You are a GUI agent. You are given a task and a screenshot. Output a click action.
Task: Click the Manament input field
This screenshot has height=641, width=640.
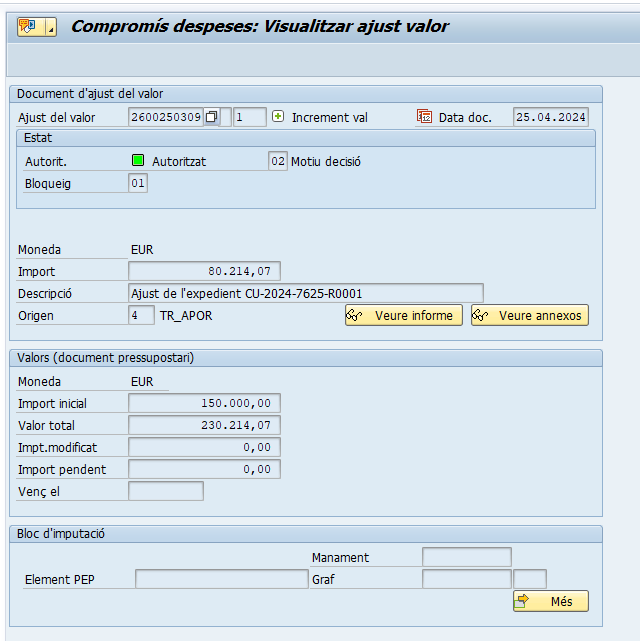click(466, 557)
